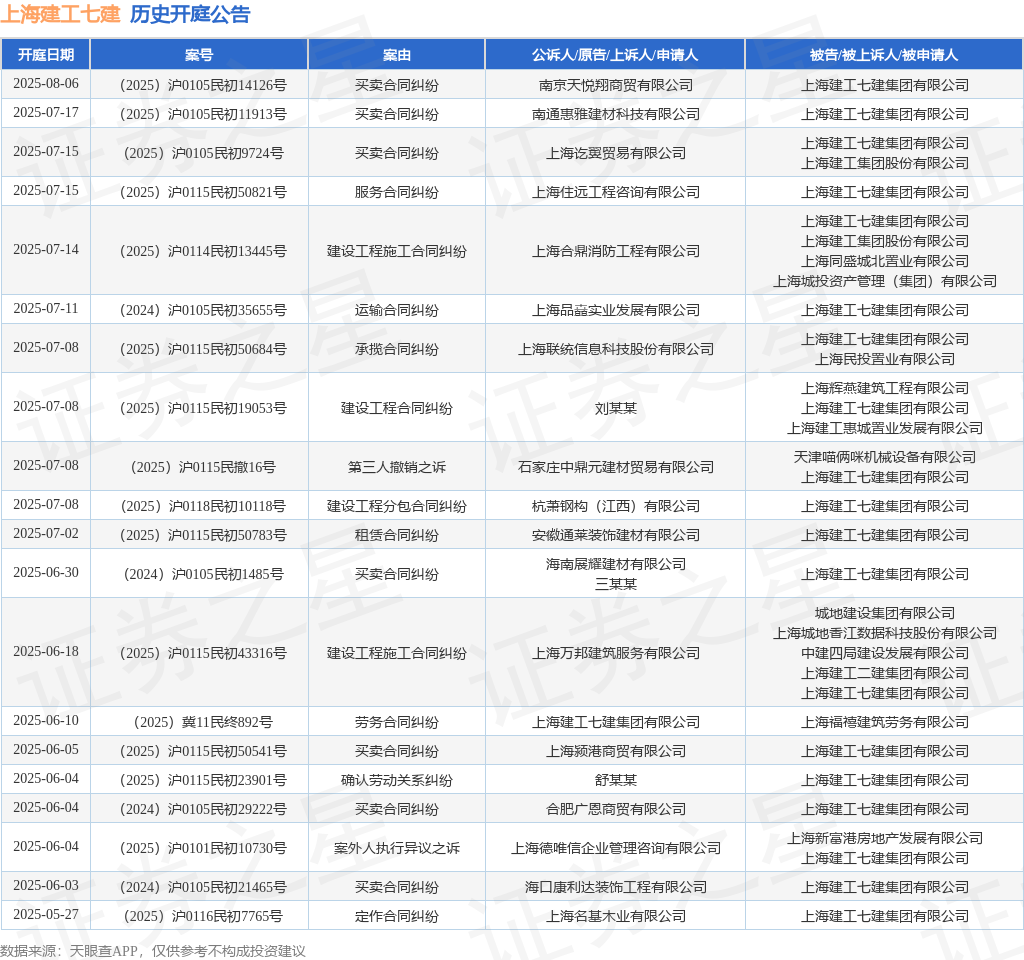Click the date 2025-07-17

pos(46,113)
